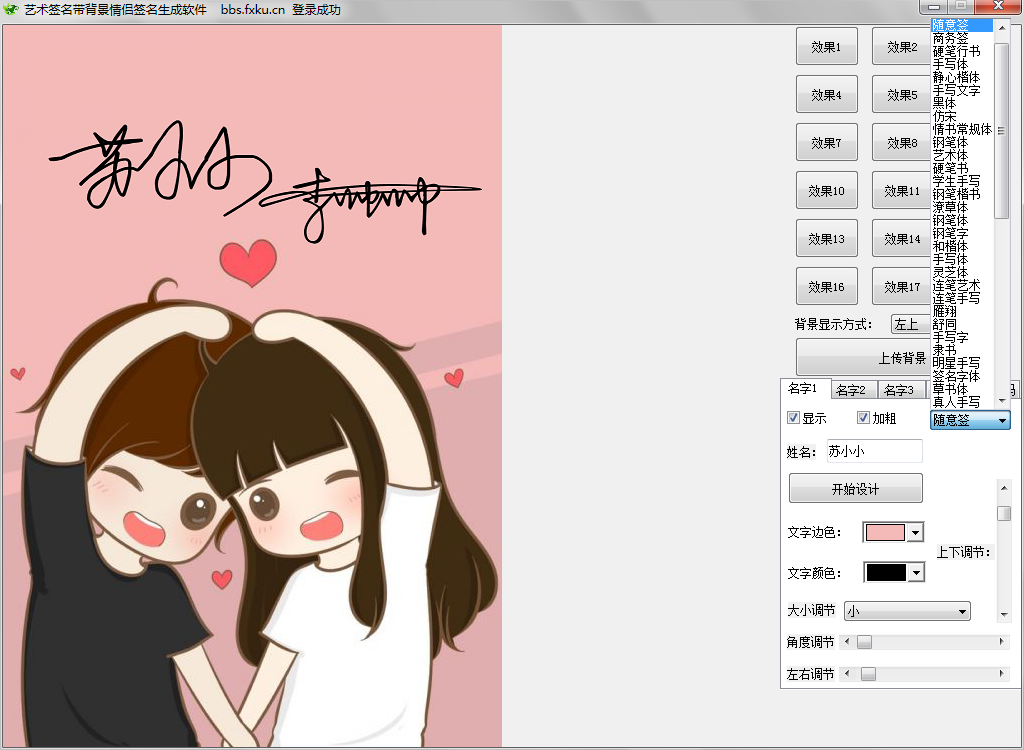Select 随意签 in the font list
Image resolution: width=1024 pixels, height=750 pixels.
point(962,25)
